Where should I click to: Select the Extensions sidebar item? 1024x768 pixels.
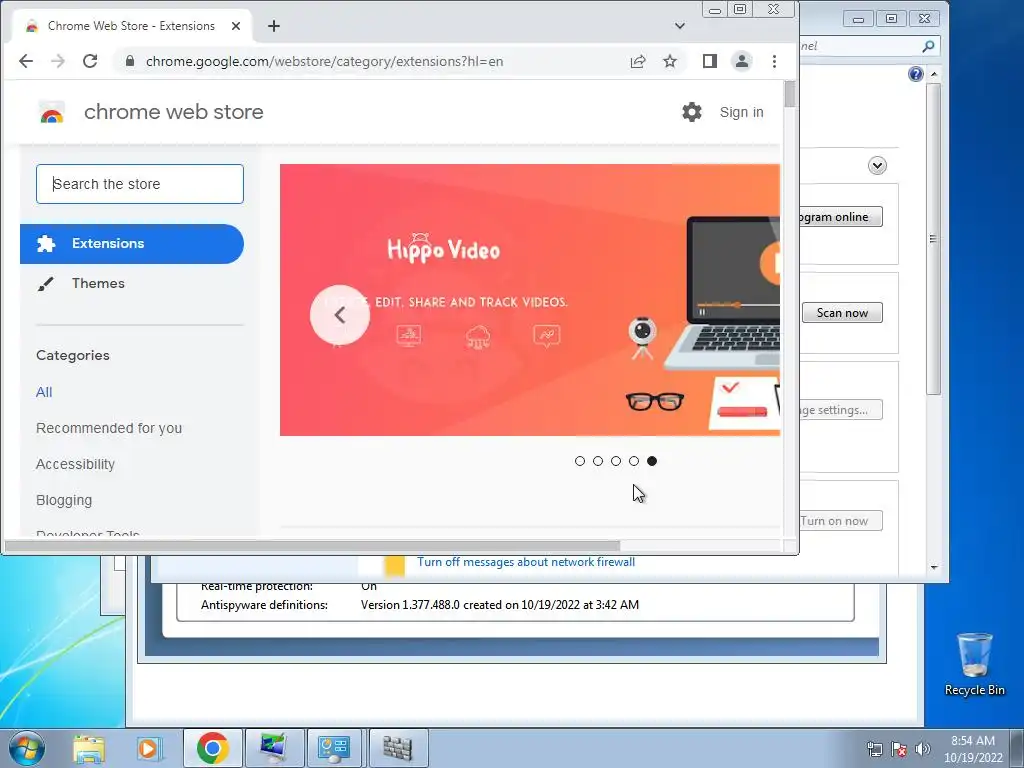pos(132,244)
